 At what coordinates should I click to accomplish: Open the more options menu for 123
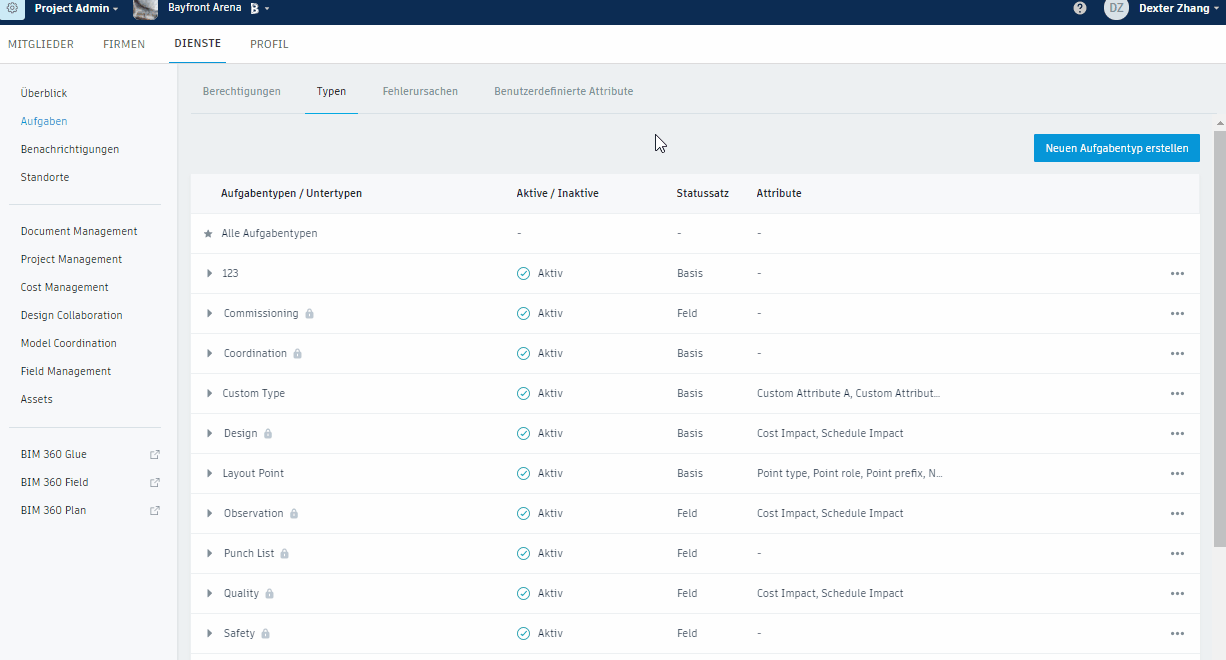point(1177,273)
